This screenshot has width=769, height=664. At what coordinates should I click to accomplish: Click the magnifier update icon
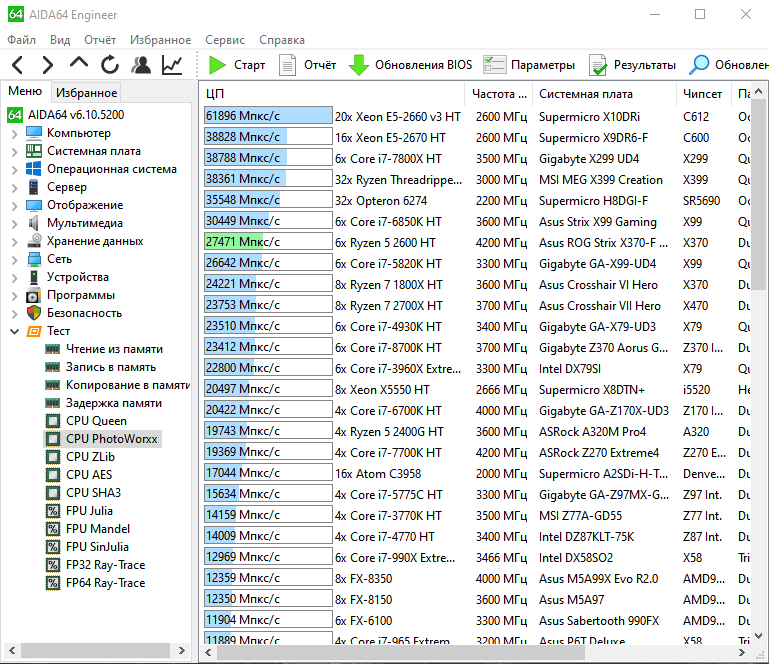(x=699, y=65)
